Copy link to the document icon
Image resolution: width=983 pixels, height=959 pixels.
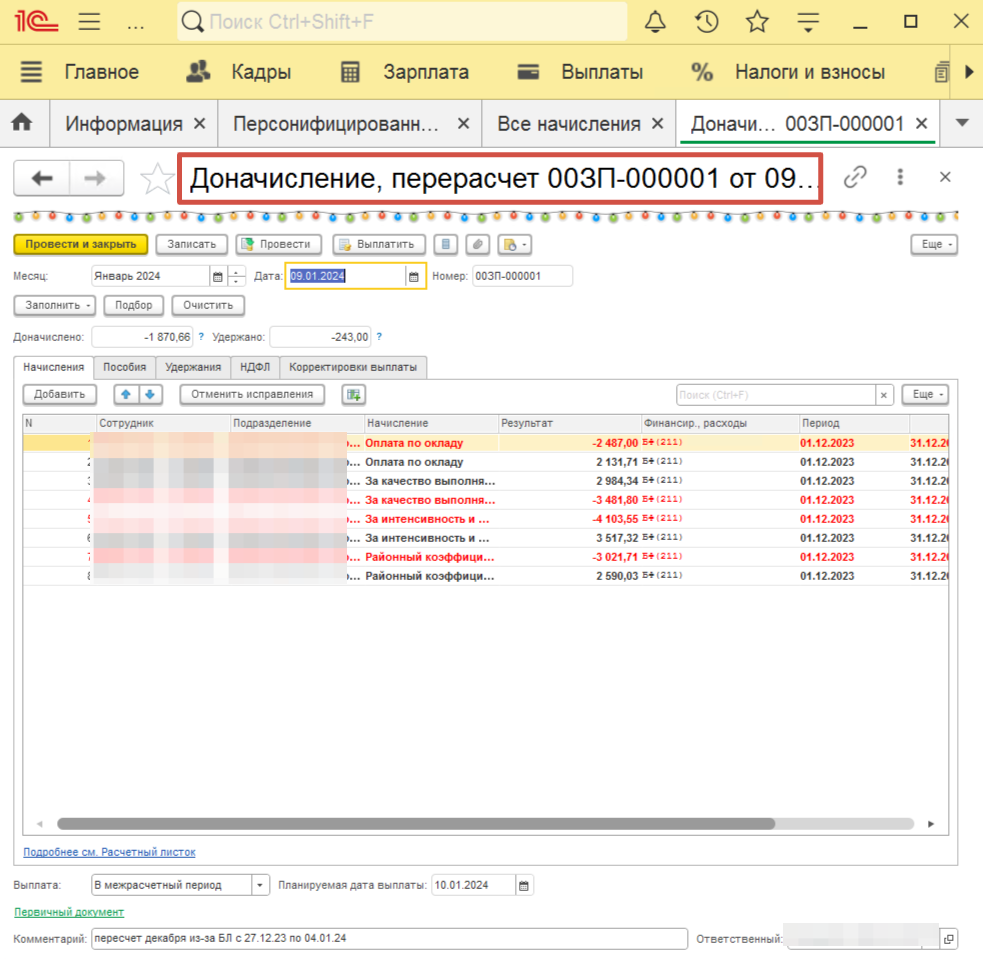[x=854, y=177]
